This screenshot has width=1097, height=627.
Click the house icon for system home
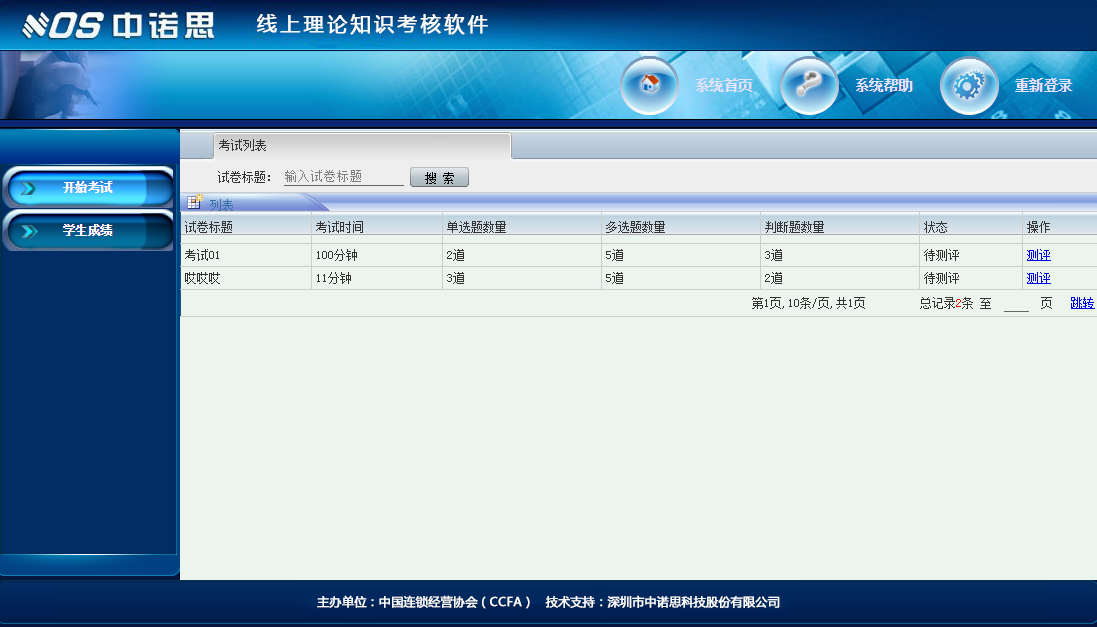point(650,85)
